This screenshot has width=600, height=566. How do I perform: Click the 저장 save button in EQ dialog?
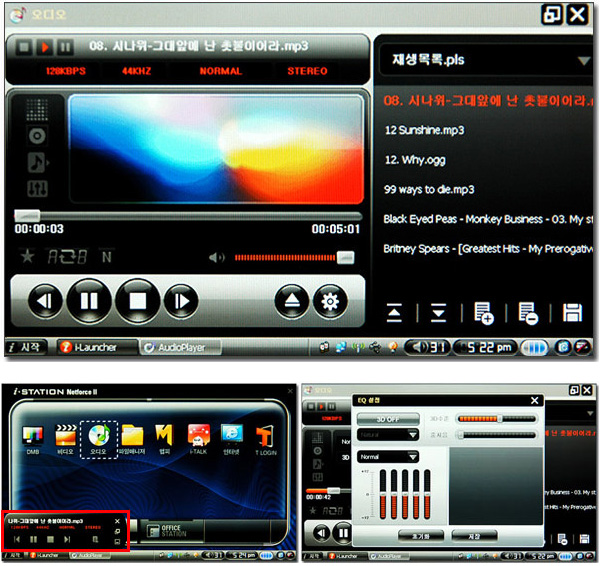point(474,536)
